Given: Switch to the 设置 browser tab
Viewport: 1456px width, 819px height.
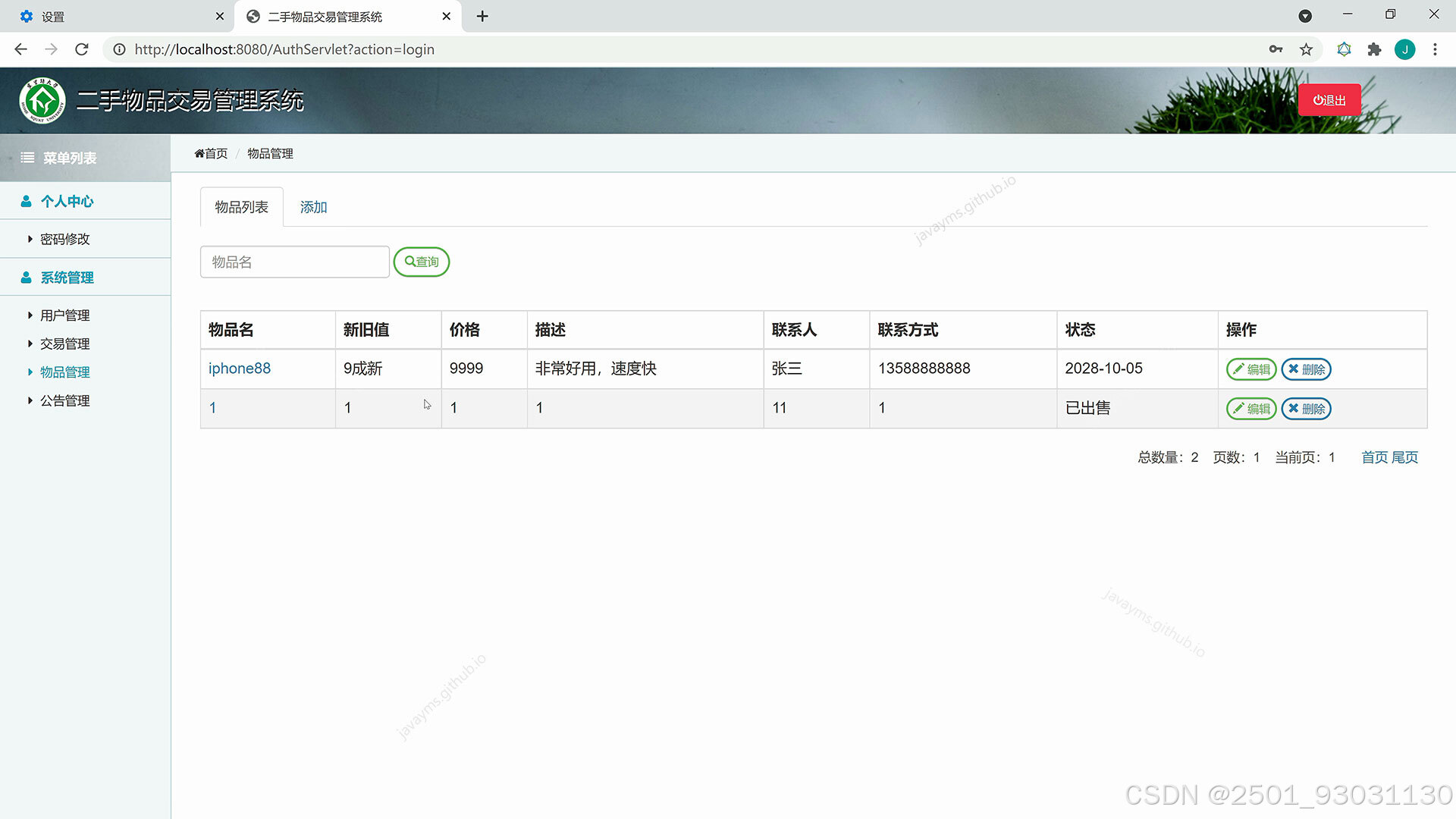Looking at the screenshot, I should 118,17.
